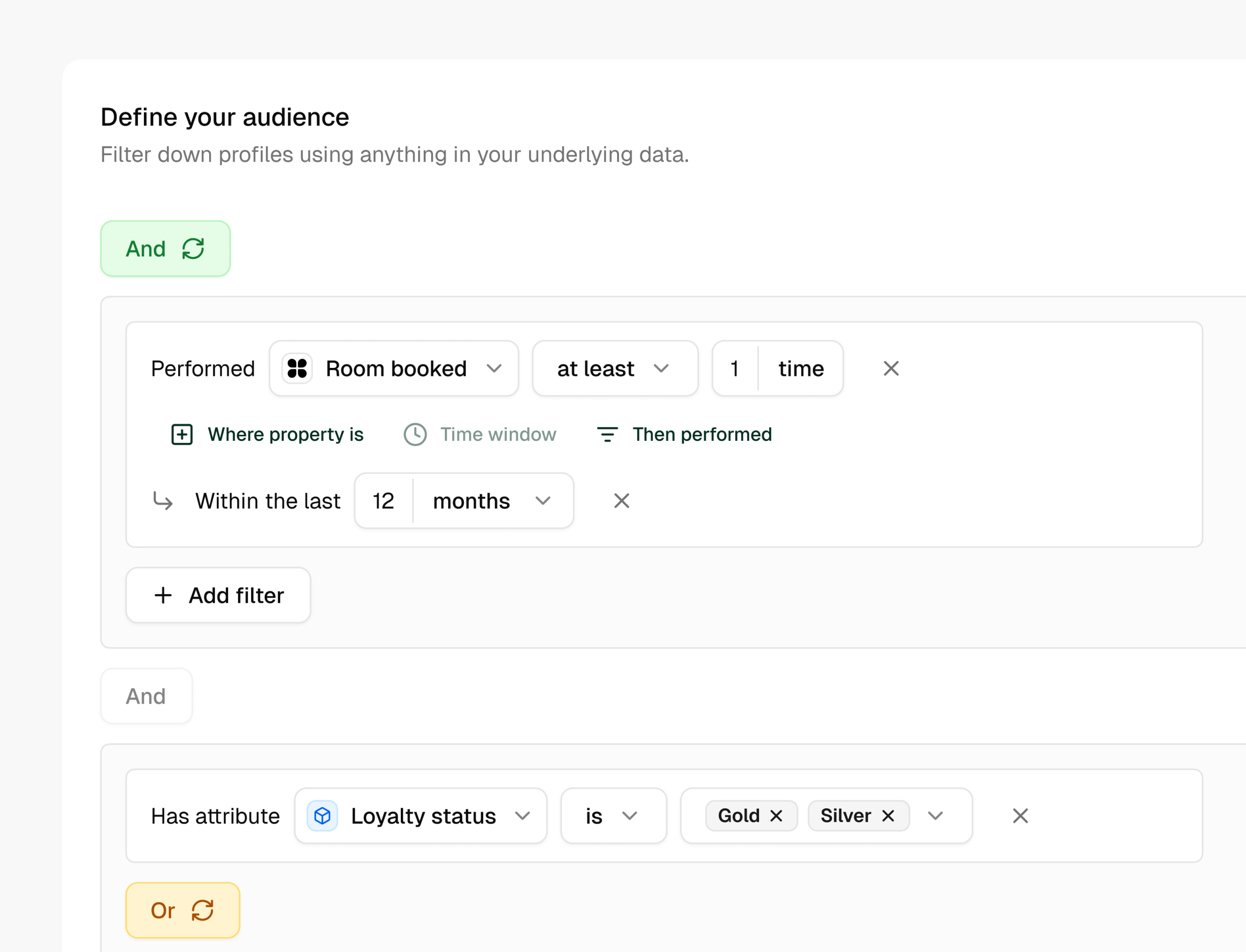Remove the Gold tag from loyalty values
Screen dimensions: 1246x952
point(777,816)
